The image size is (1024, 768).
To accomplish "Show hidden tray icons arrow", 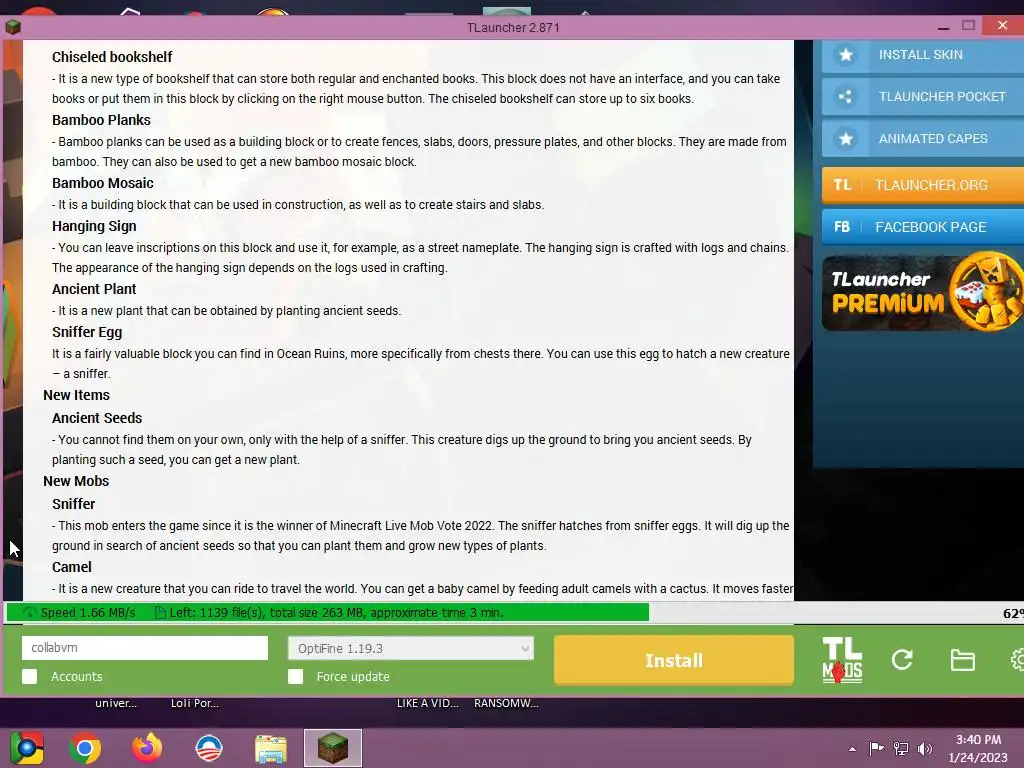I will point(852,749).
